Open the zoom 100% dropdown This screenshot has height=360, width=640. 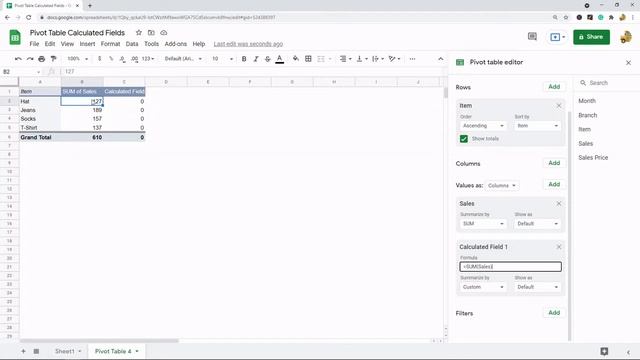pyautogui.click(x=77, y=59)
